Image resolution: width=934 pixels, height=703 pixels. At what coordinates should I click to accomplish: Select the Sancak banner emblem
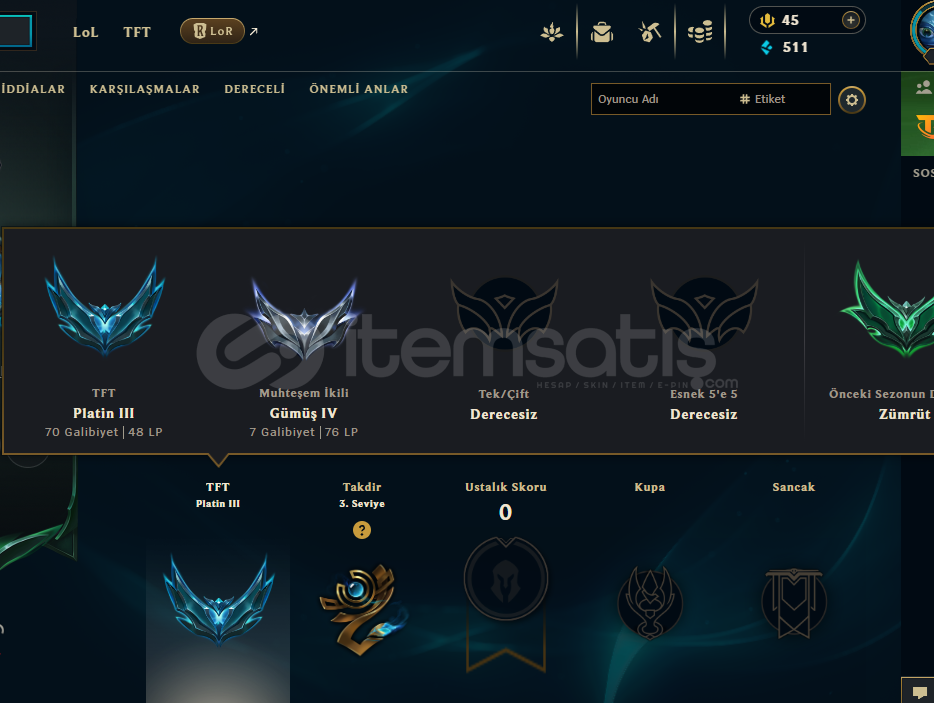(794, 602)
